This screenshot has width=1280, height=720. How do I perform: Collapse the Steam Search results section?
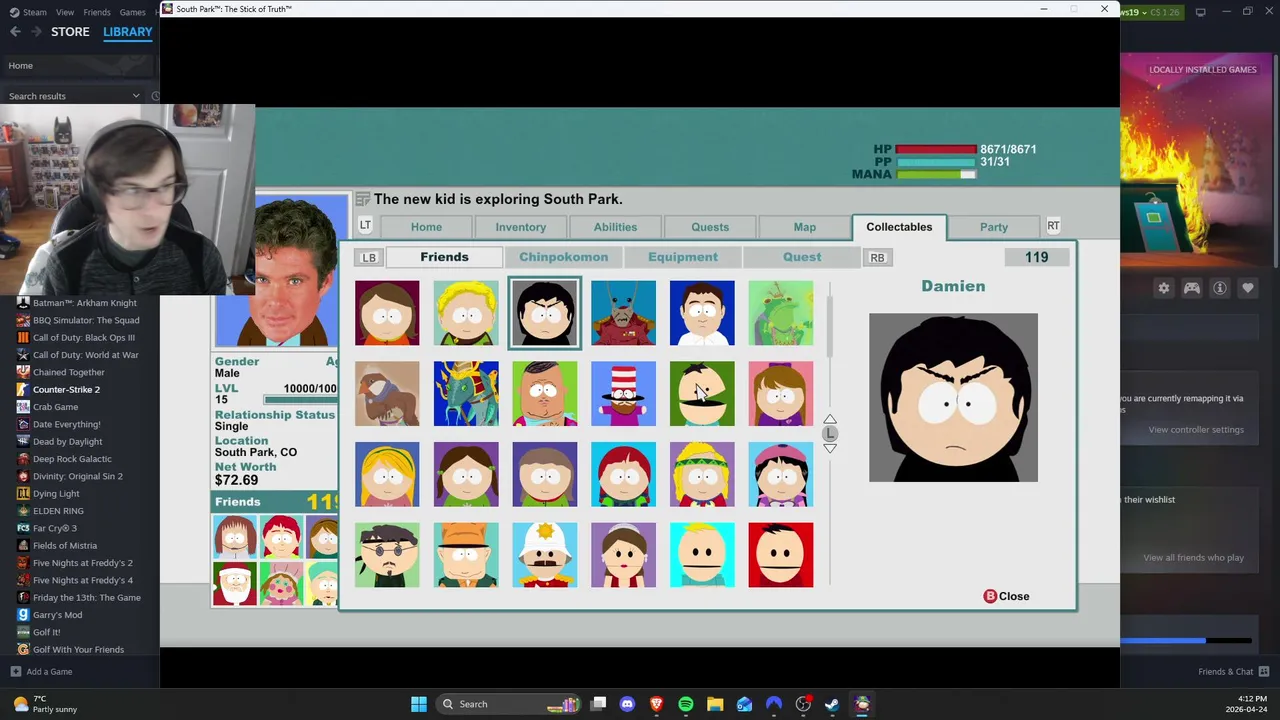(136, 96)
